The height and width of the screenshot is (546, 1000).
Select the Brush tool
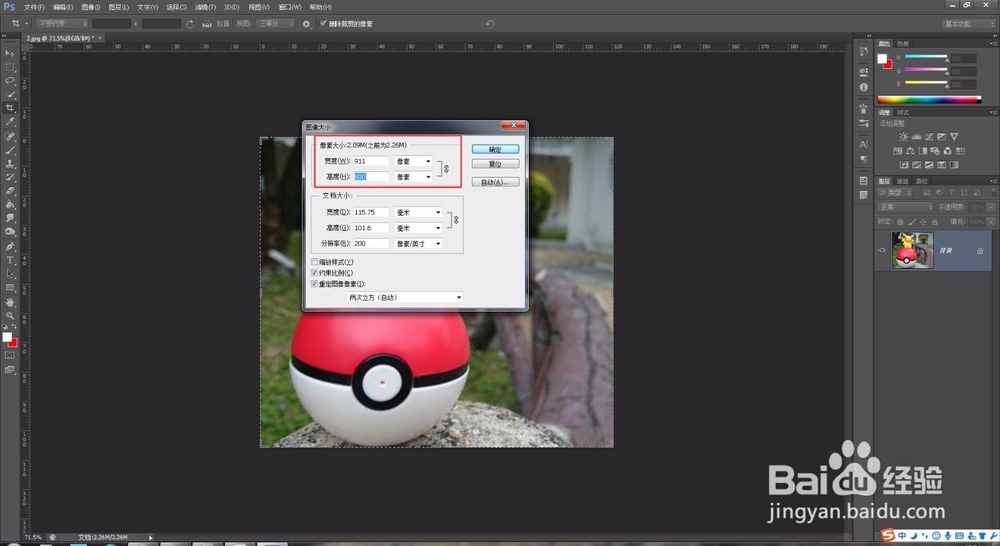10,150
